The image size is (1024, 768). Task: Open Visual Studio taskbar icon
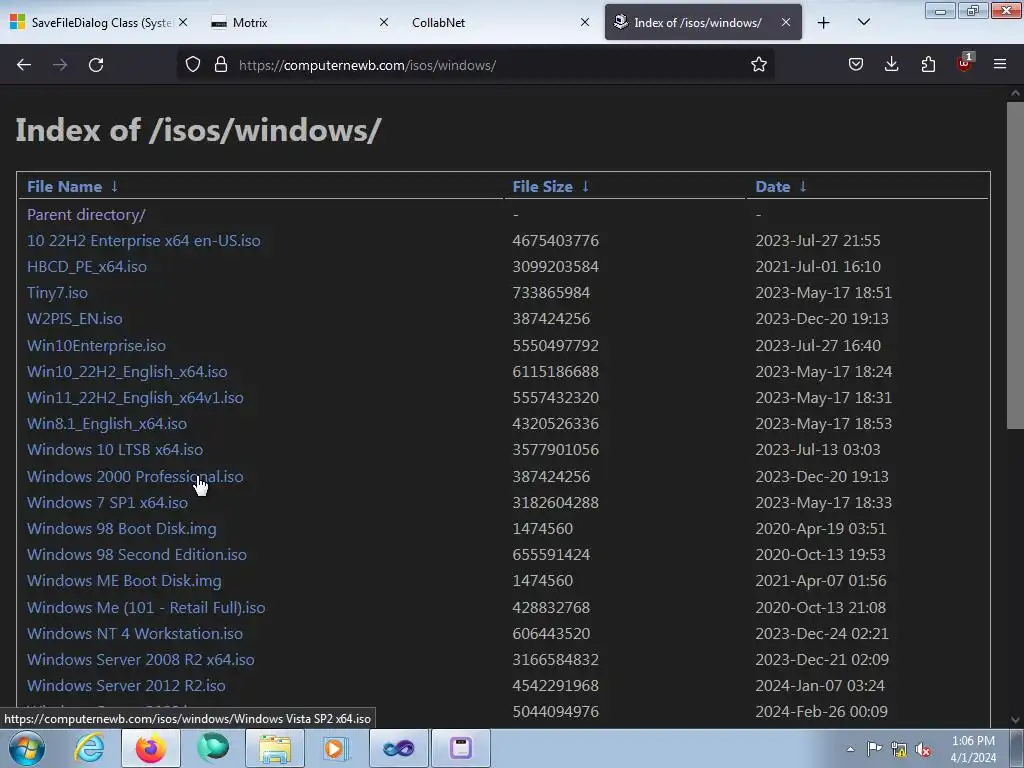click(399, 748)
